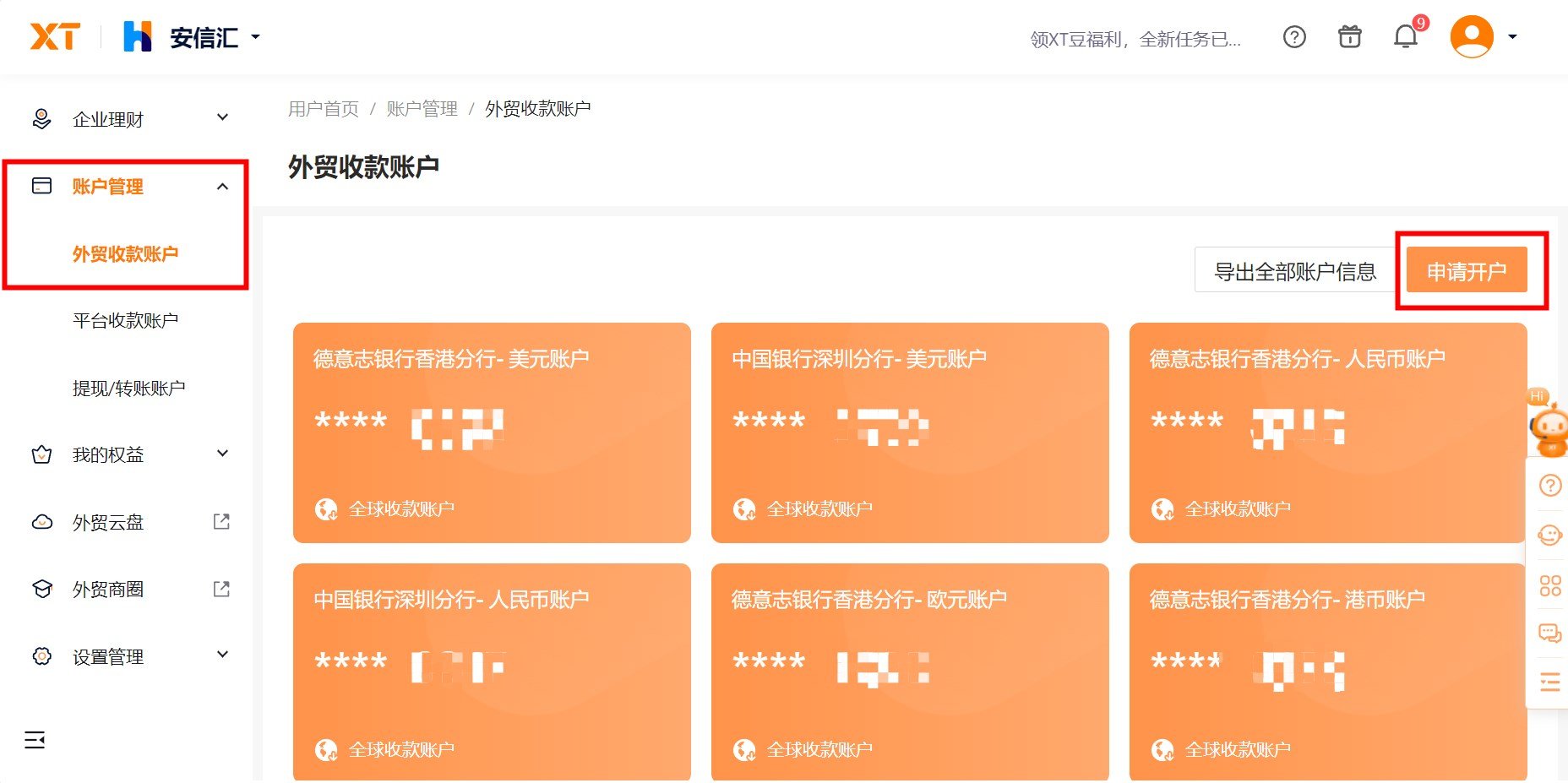Open 外贸商圈 sidebar label
This screenshot has width=1568, height=783.
point(108,589)
